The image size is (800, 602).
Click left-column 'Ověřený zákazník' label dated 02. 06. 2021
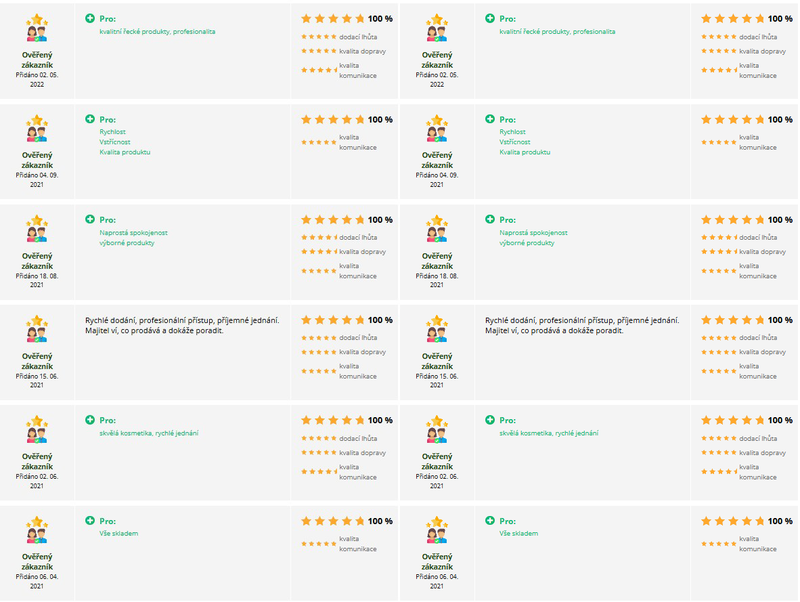(37, 461)
